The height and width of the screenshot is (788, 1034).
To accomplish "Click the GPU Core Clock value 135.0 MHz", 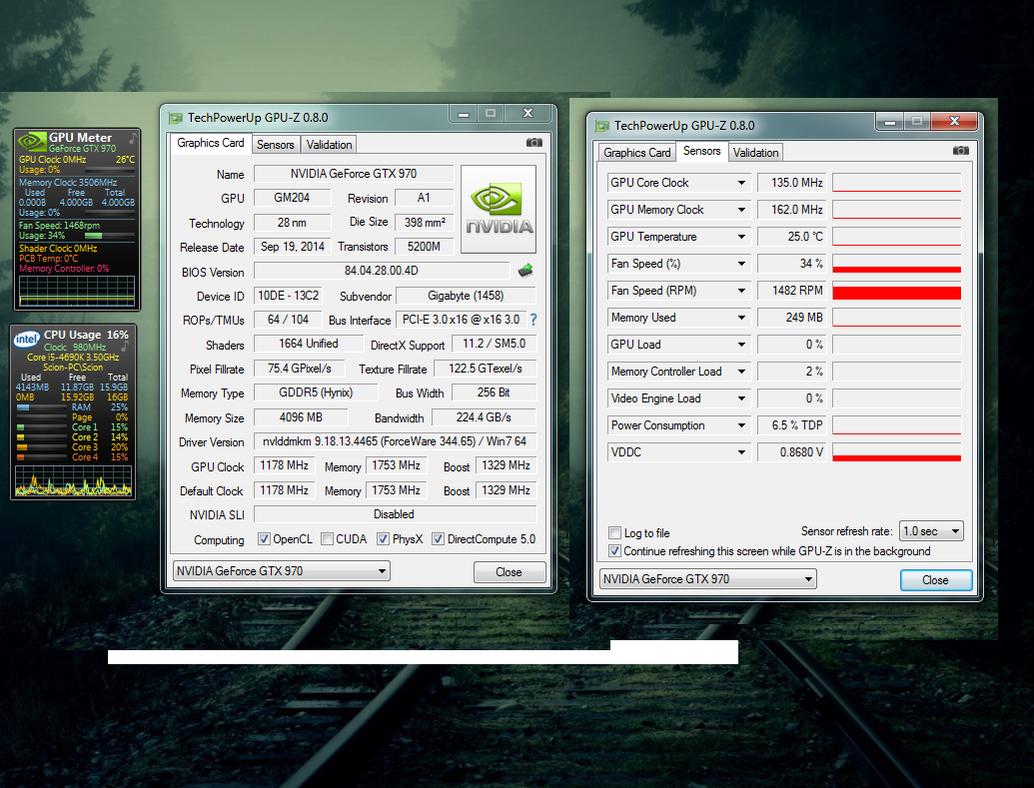I will [791, 183].
